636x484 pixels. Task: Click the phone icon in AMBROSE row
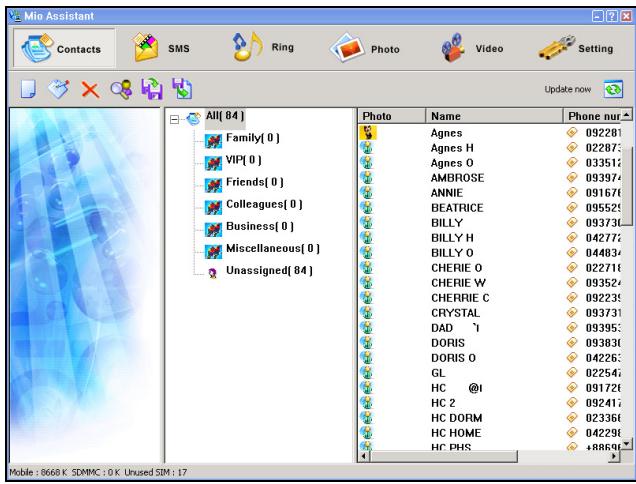click(572, 177)
